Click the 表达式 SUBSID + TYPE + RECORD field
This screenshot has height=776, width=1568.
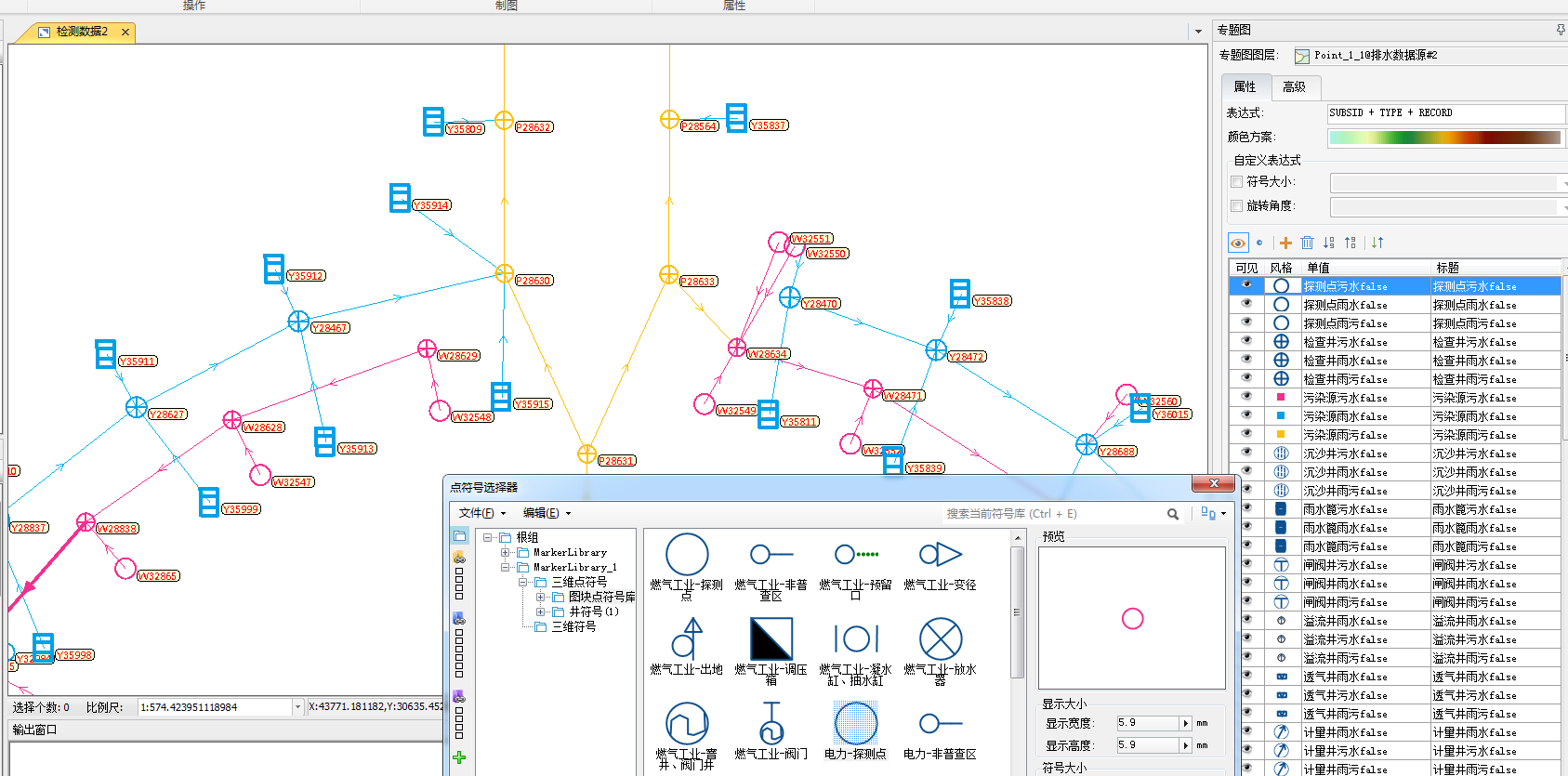(x=1445, y=112)
